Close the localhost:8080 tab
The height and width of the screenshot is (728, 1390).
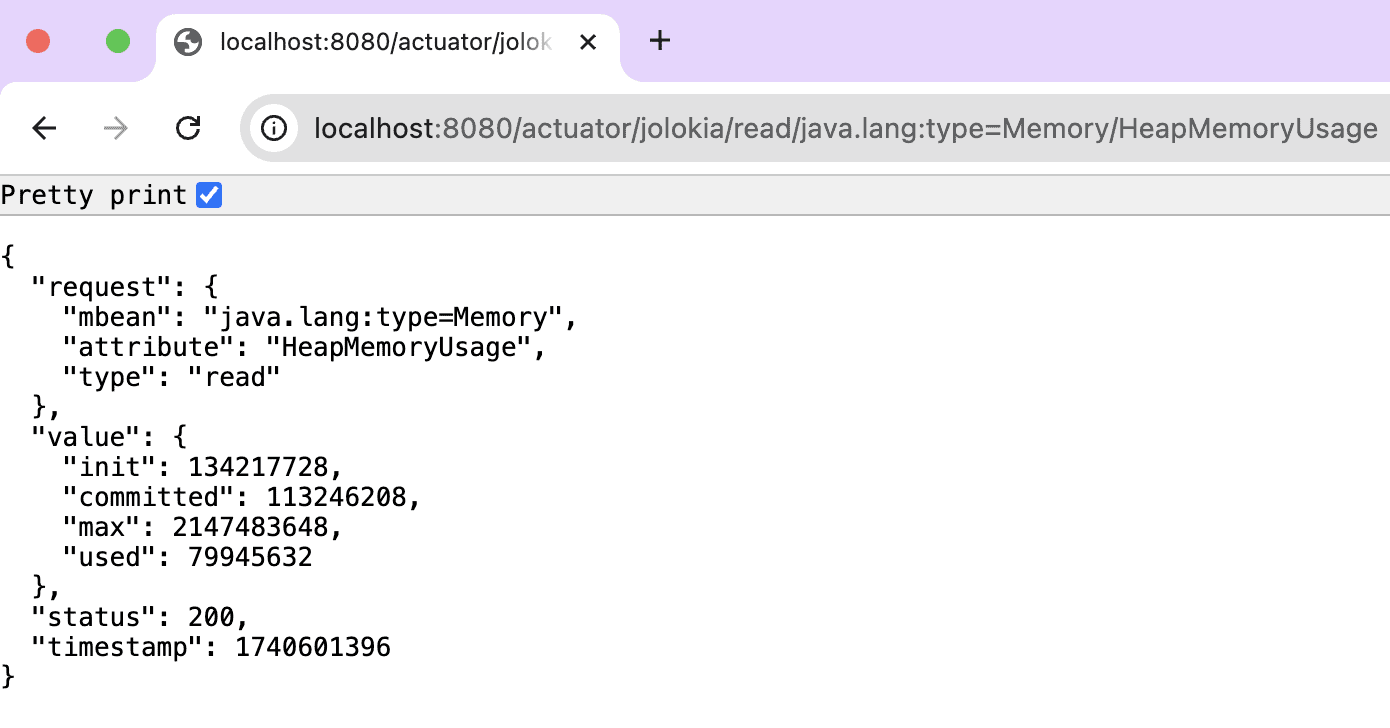point(588,42)
